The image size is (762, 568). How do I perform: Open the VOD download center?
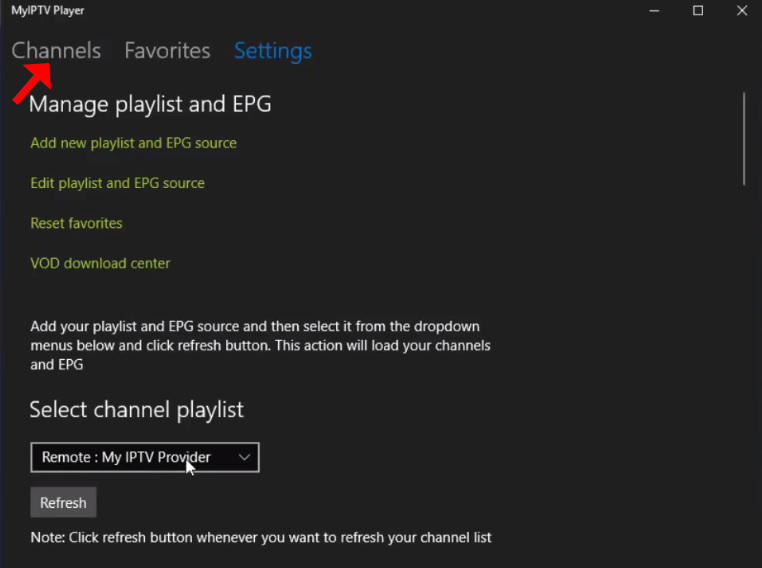pos(100,263)
